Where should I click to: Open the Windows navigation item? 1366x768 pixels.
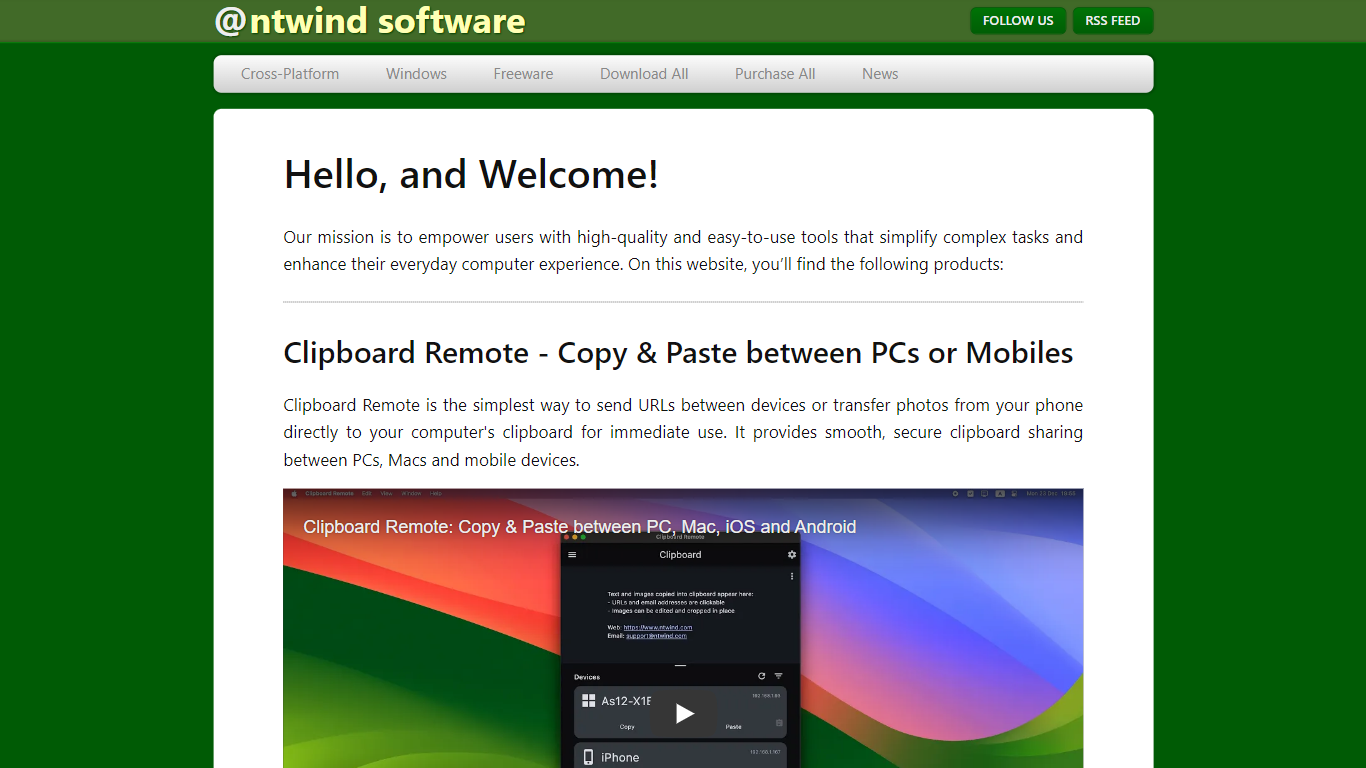tap(416, 74)
